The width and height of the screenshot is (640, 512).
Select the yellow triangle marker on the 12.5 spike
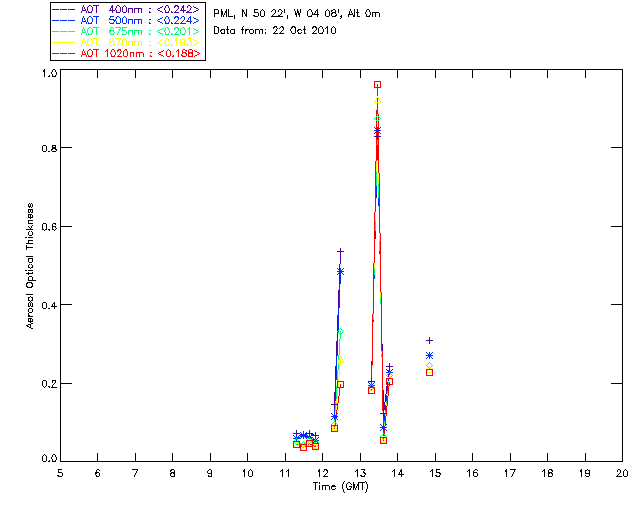(x=340, y=360)
